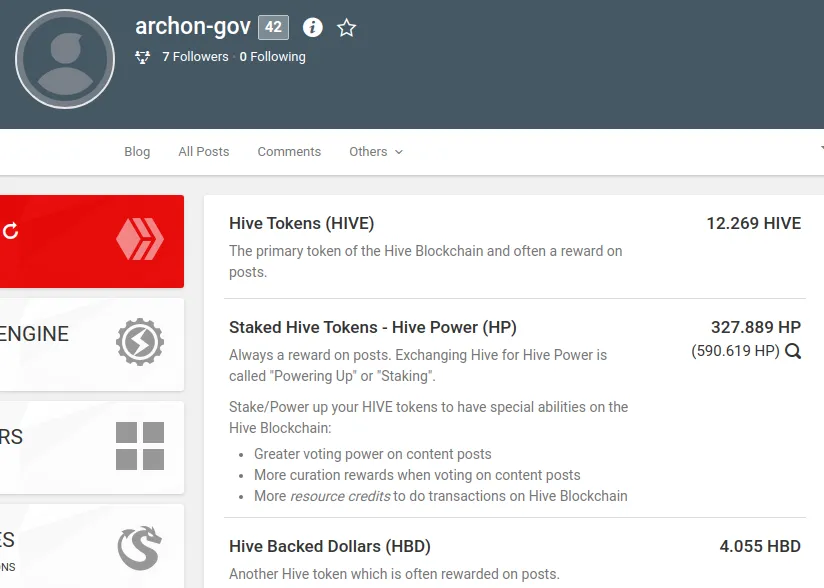Click the archon-gov username heading
The width and height of the screenshot is (824, 588).
[193, 26]
